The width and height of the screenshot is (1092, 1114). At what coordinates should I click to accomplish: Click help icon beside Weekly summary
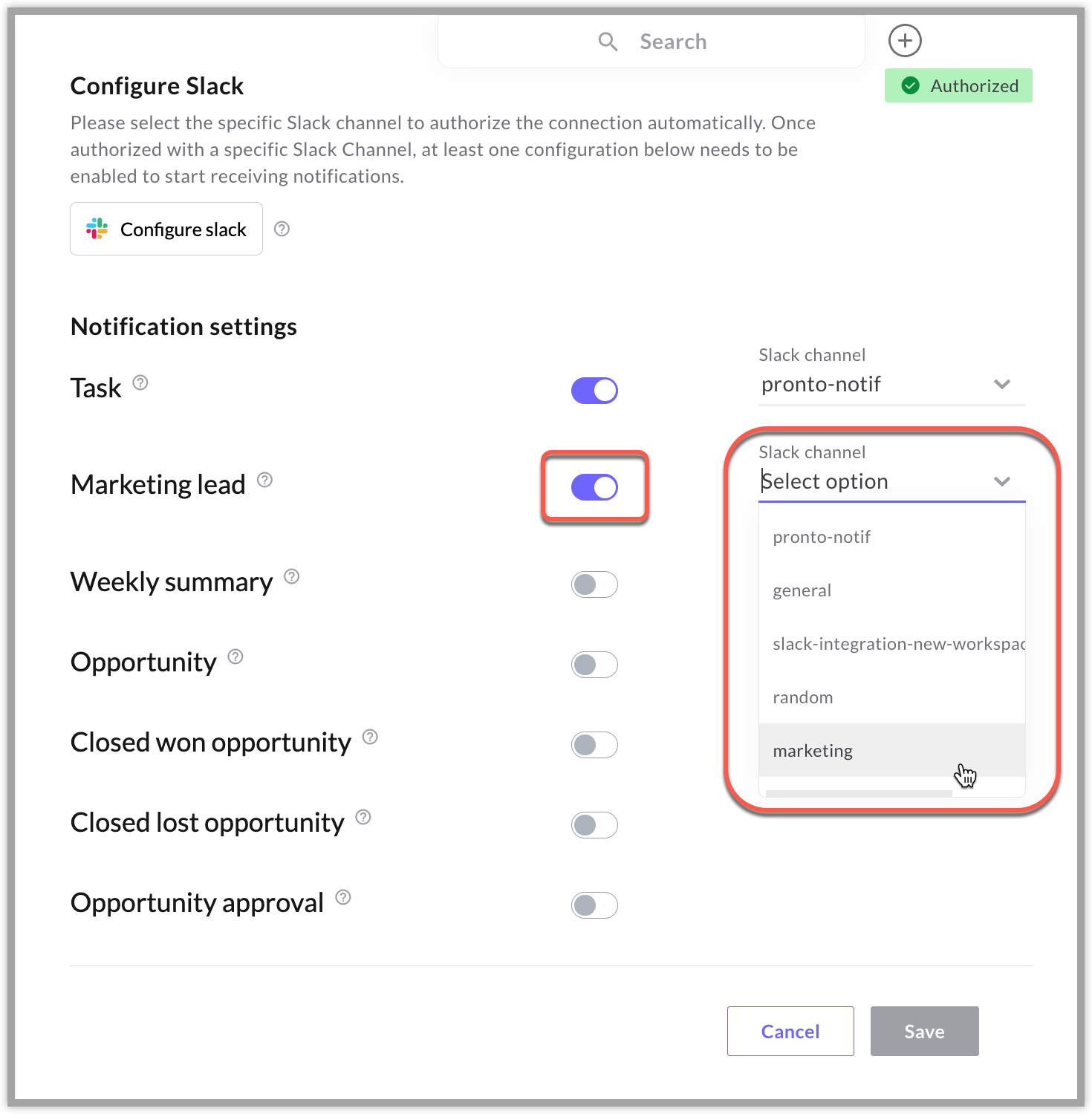point(292,576)
